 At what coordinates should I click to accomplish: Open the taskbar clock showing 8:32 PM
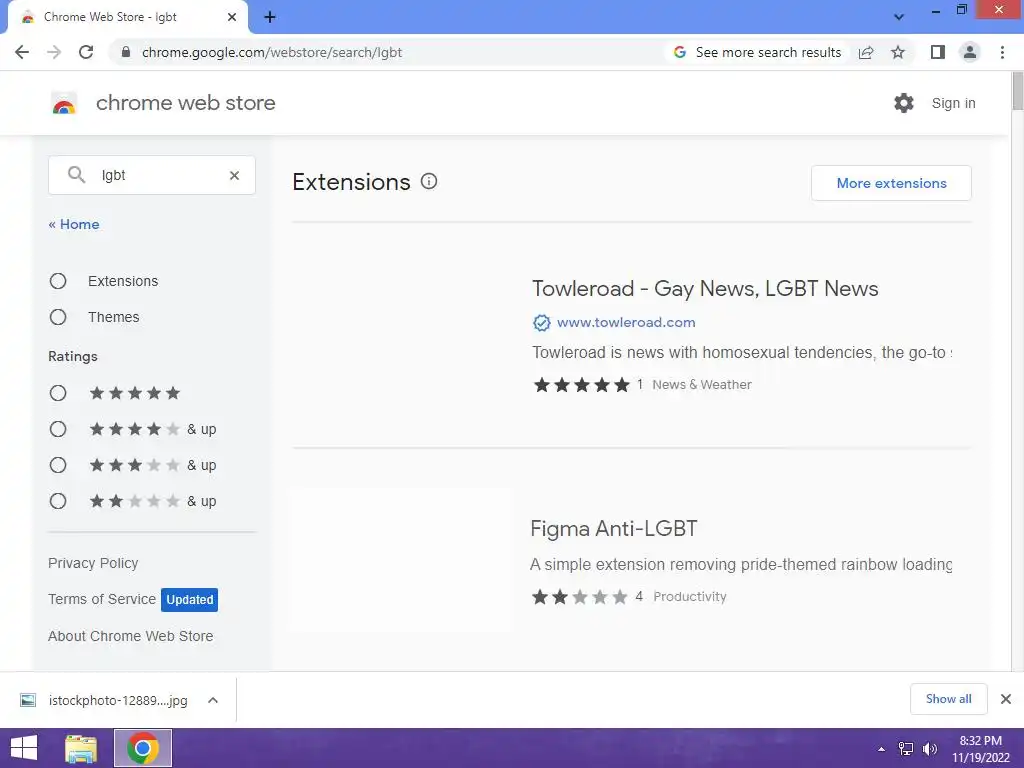pyautogui.click(x=980, y=749)
